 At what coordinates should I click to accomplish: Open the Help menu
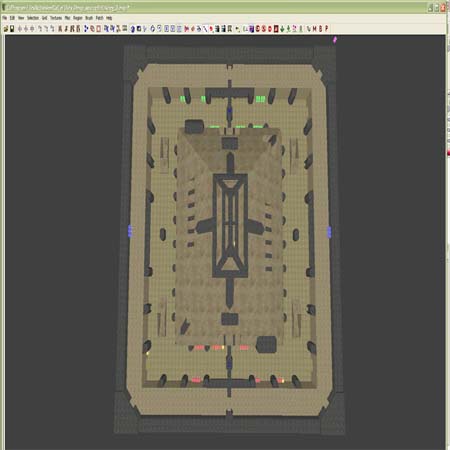[109, 18]
